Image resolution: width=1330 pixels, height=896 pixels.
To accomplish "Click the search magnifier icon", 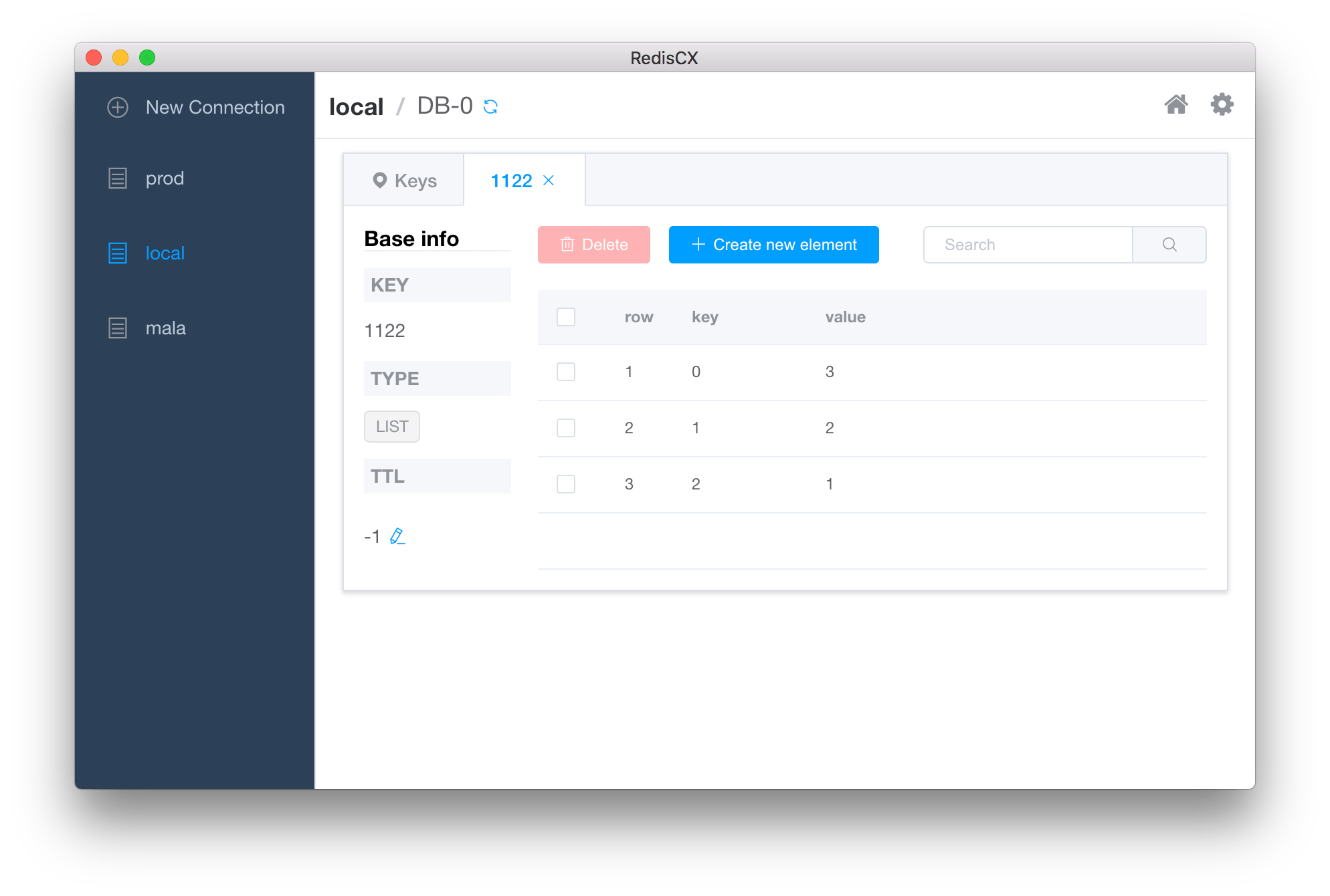I will coord(1169,244).
